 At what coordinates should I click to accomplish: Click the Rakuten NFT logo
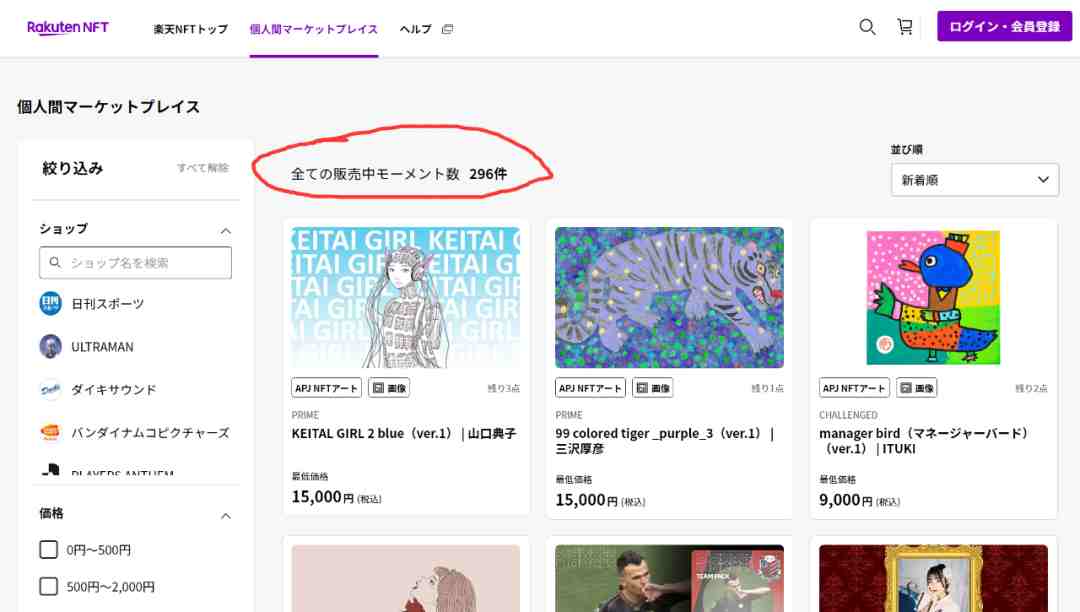click(x=68, y=28)
